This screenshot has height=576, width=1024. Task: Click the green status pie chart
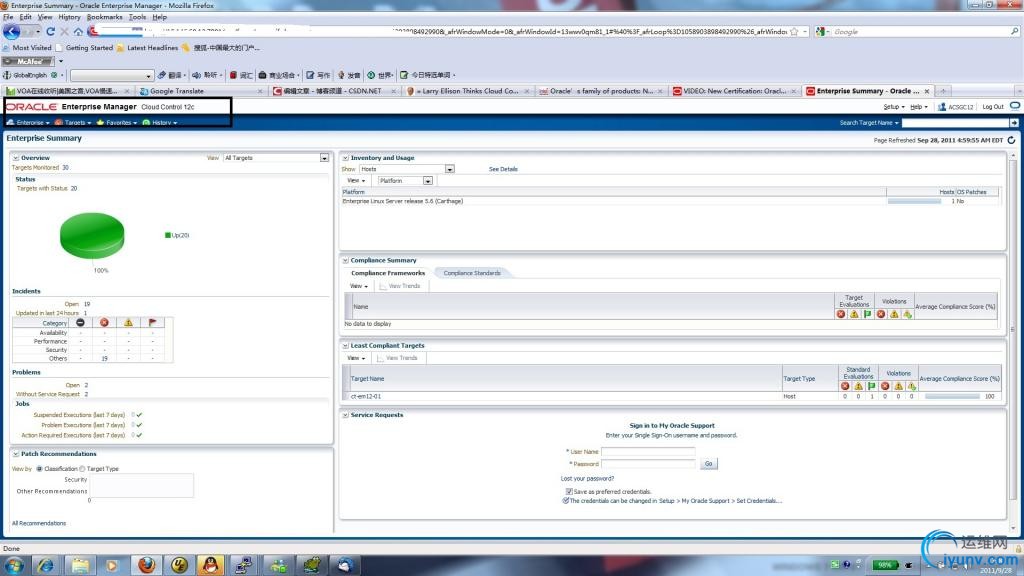pyautogui.click(x=92, y=235)
